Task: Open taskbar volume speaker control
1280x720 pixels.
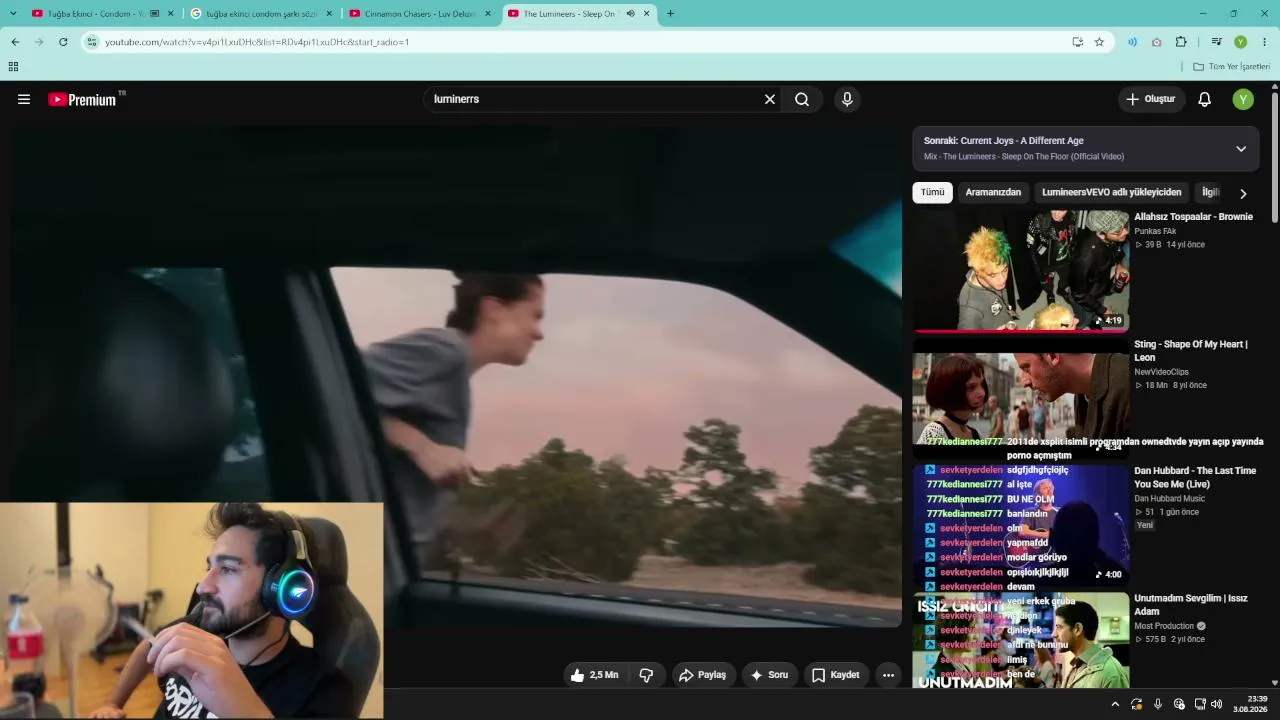Action: [x=1216, y=704]
